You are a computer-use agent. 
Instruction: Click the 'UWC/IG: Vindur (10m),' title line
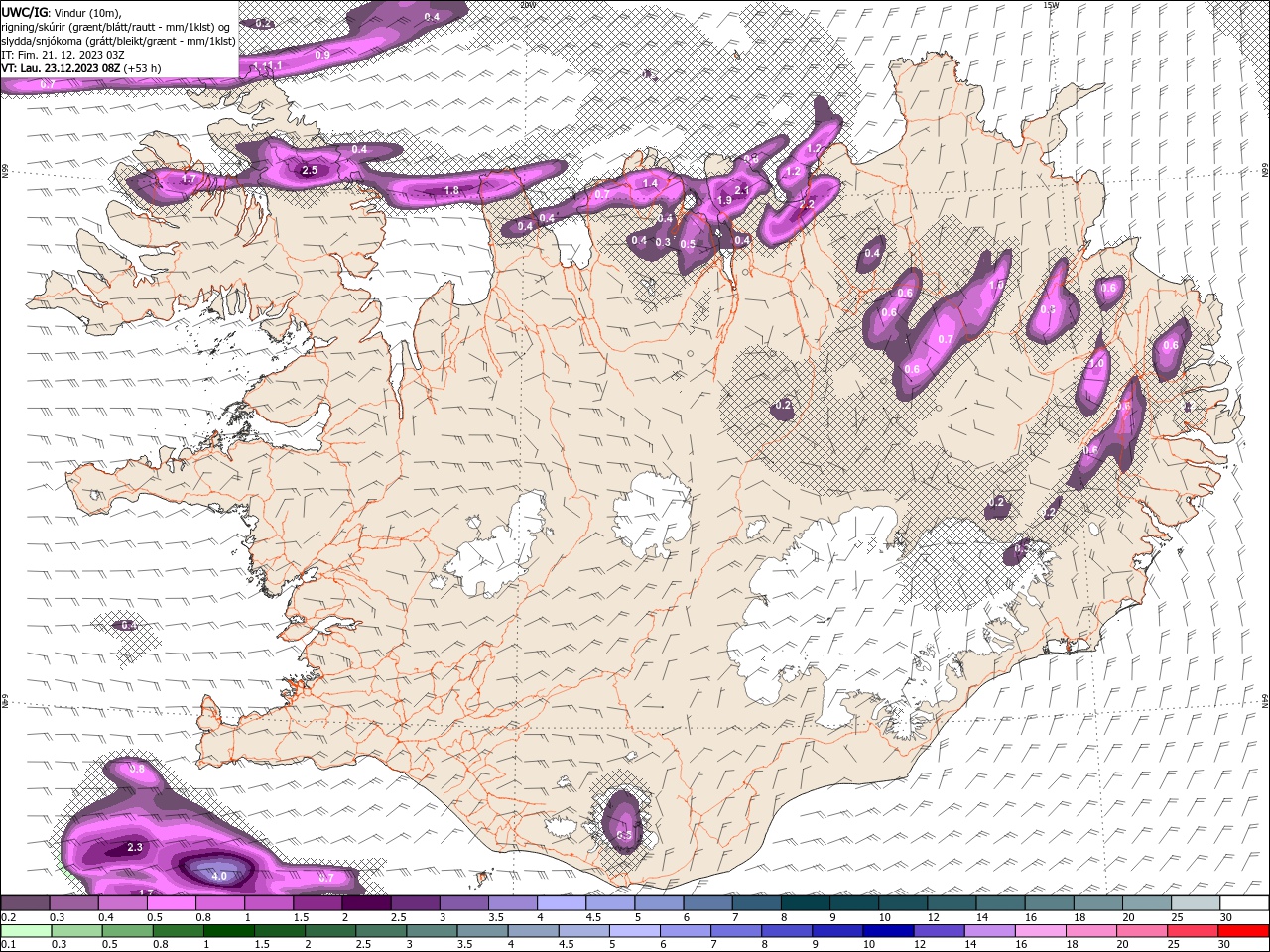pyautogui.click(x=62, y=12)
